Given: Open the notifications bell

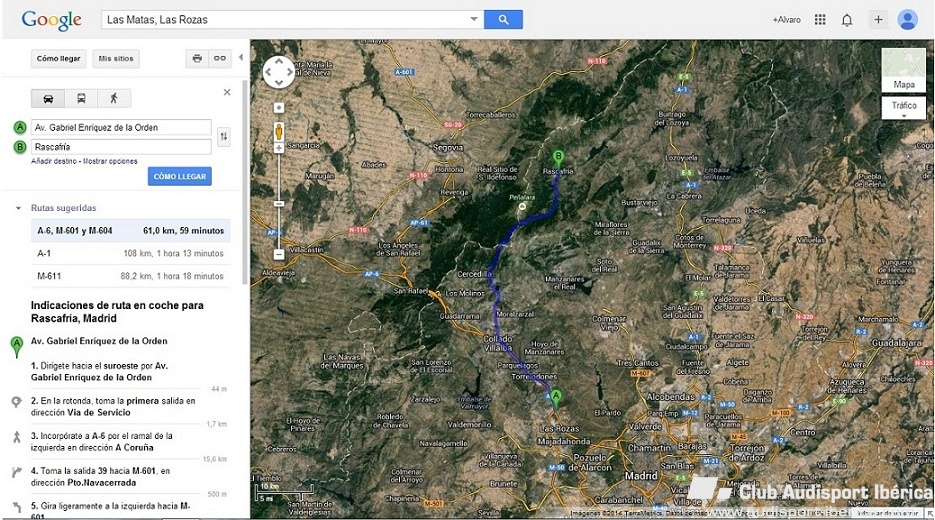Looking at the screenshot, I should (847, 20).
